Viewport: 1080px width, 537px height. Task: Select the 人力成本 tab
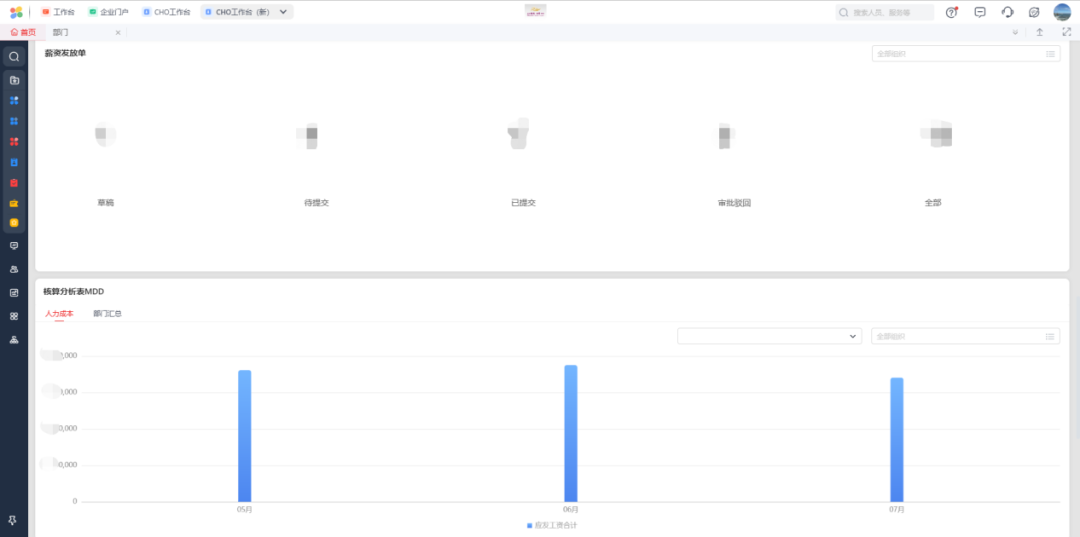(x=59, y=314)
